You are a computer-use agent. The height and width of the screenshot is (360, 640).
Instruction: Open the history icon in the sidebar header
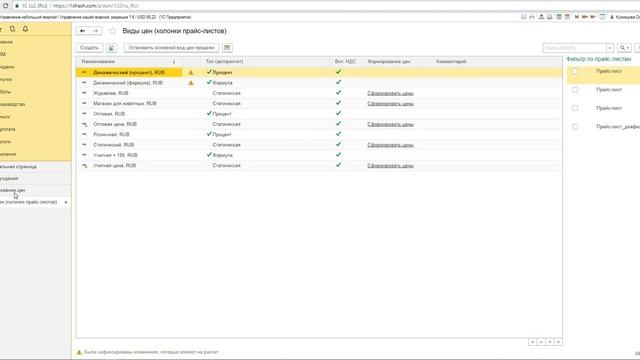(x=13, y=29)
